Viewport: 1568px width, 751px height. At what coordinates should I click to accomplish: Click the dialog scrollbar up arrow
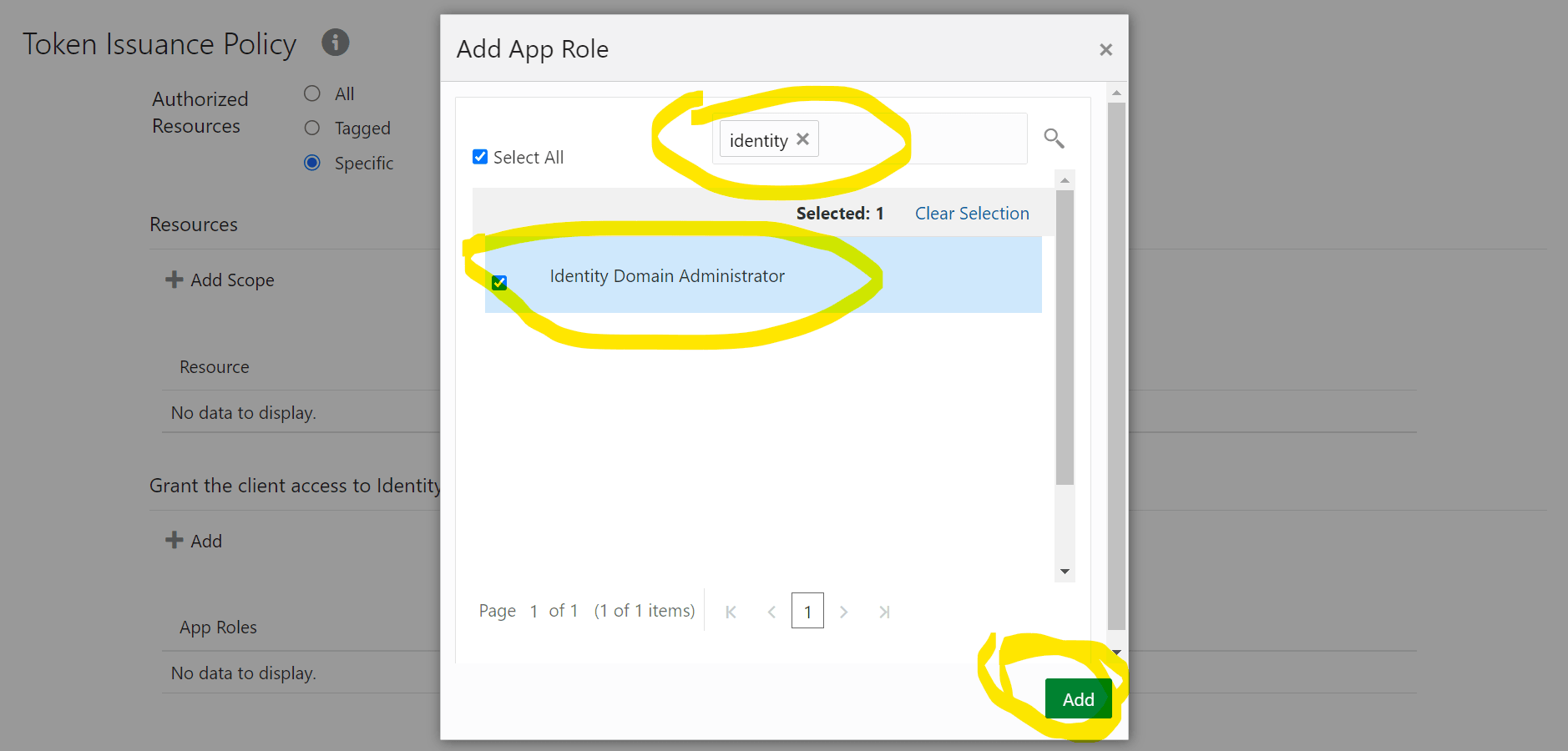(1116, 93)
